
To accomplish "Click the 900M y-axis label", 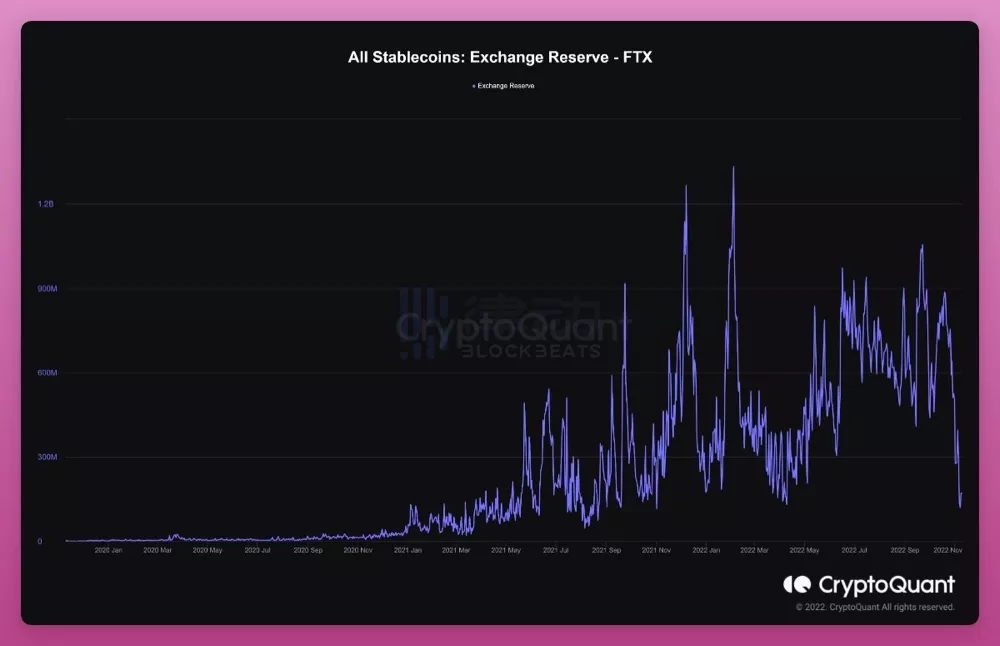I will pyautogui.click(x=47, y=289).
